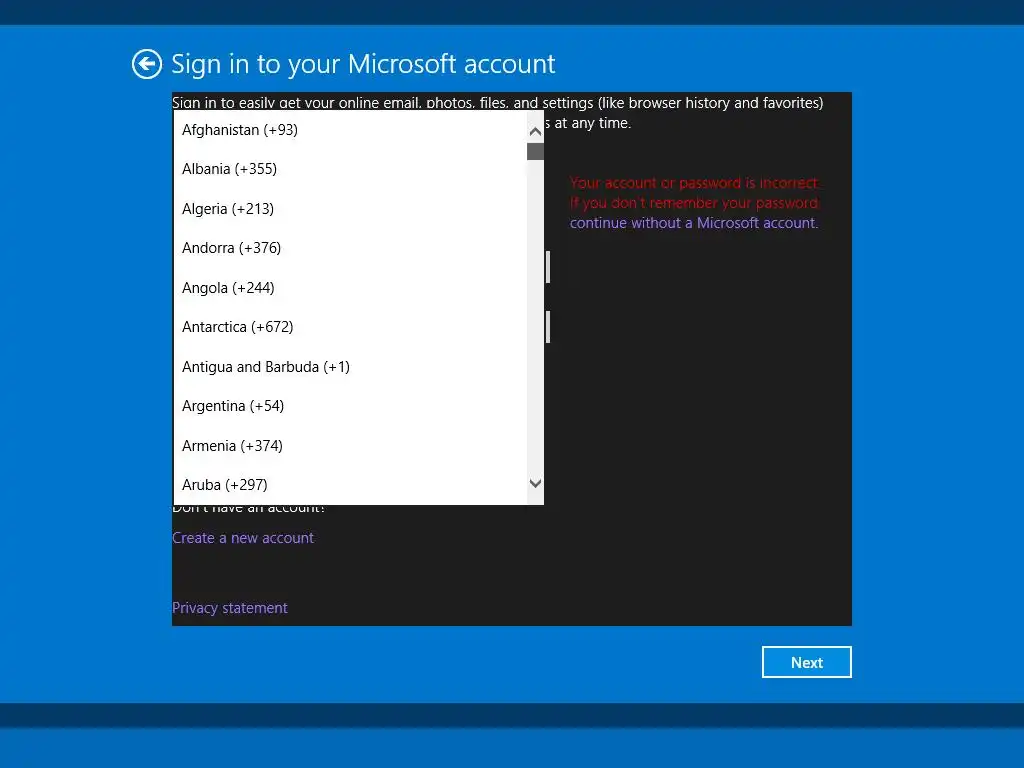Choose Armenia (+374) entry
Image resolution: width=1024 pixels, height=768 pixels.
tap(350, 446)
